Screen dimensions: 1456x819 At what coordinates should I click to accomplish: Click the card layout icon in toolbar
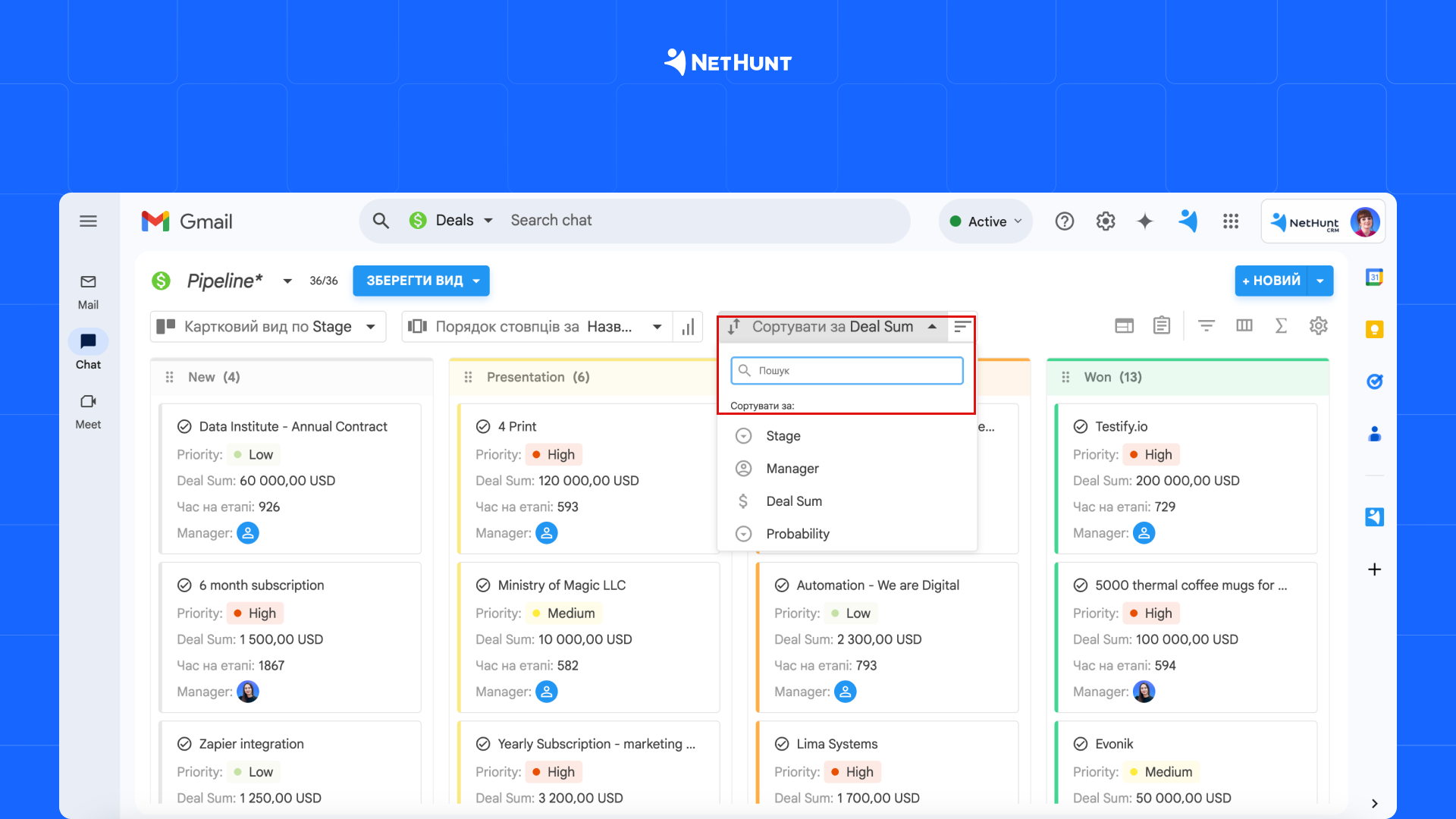pos(1124,326)
